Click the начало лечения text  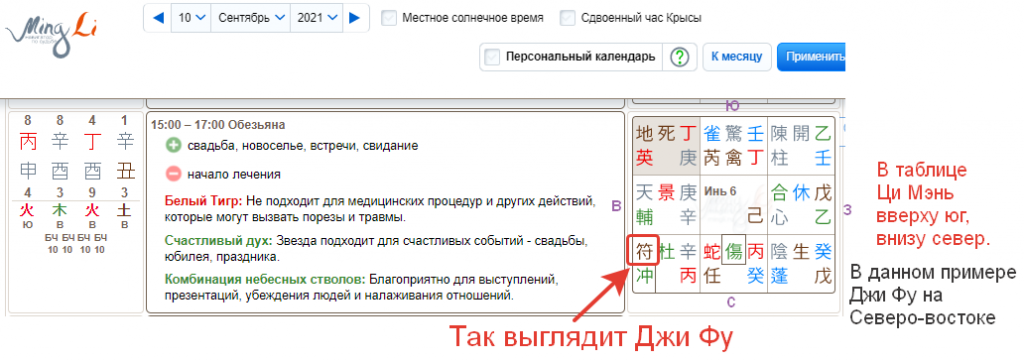pos(234,174)
